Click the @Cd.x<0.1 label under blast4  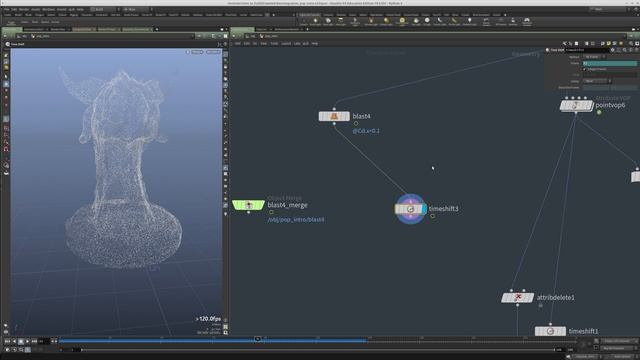point(366,131)
